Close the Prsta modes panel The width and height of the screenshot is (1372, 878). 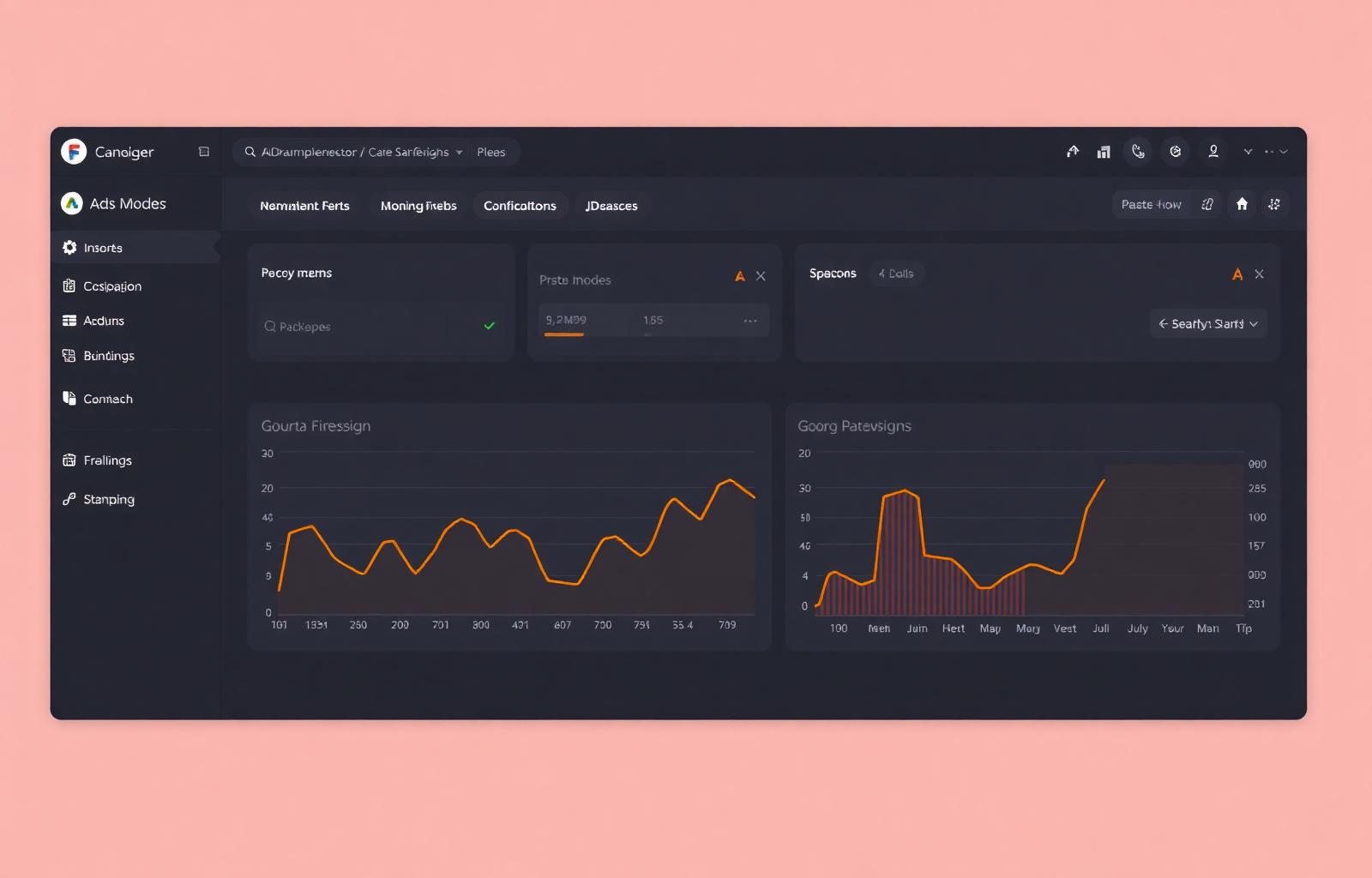coord(761,276)
